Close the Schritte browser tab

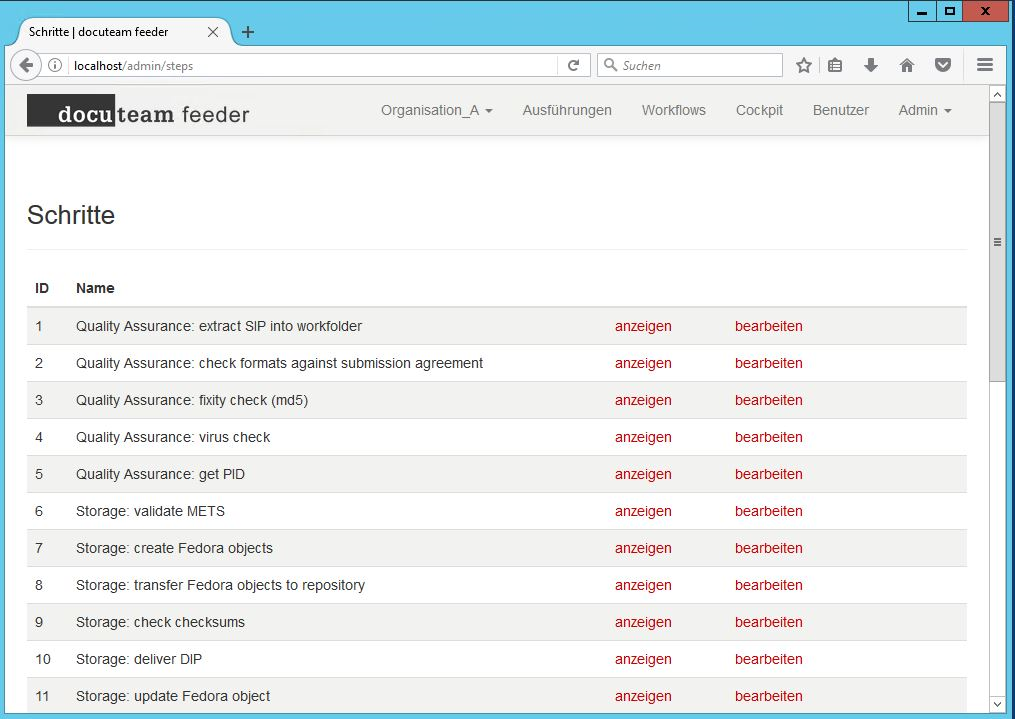point(213,32)
